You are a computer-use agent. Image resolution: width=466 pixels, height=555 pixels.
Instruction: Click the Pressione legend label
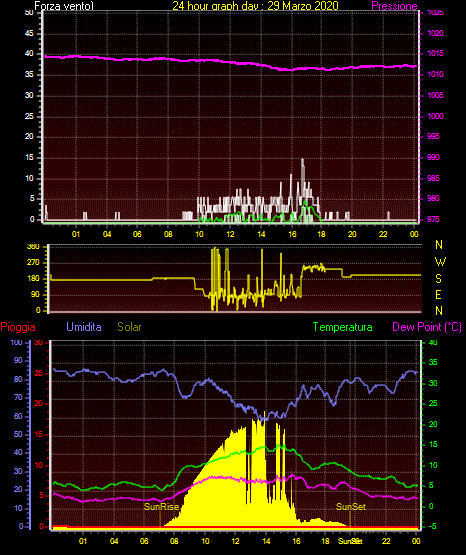click(x=394, y=6)
